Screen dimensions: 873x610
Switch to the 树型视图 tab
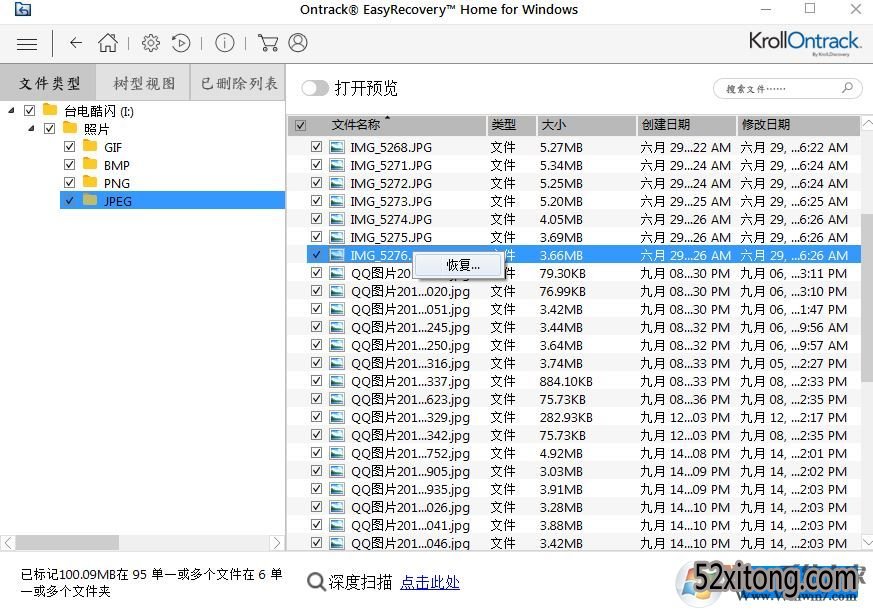[144, 82]
